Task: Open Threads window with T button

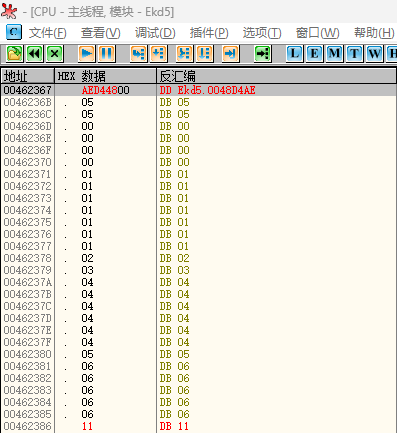Action: [354, 53]
